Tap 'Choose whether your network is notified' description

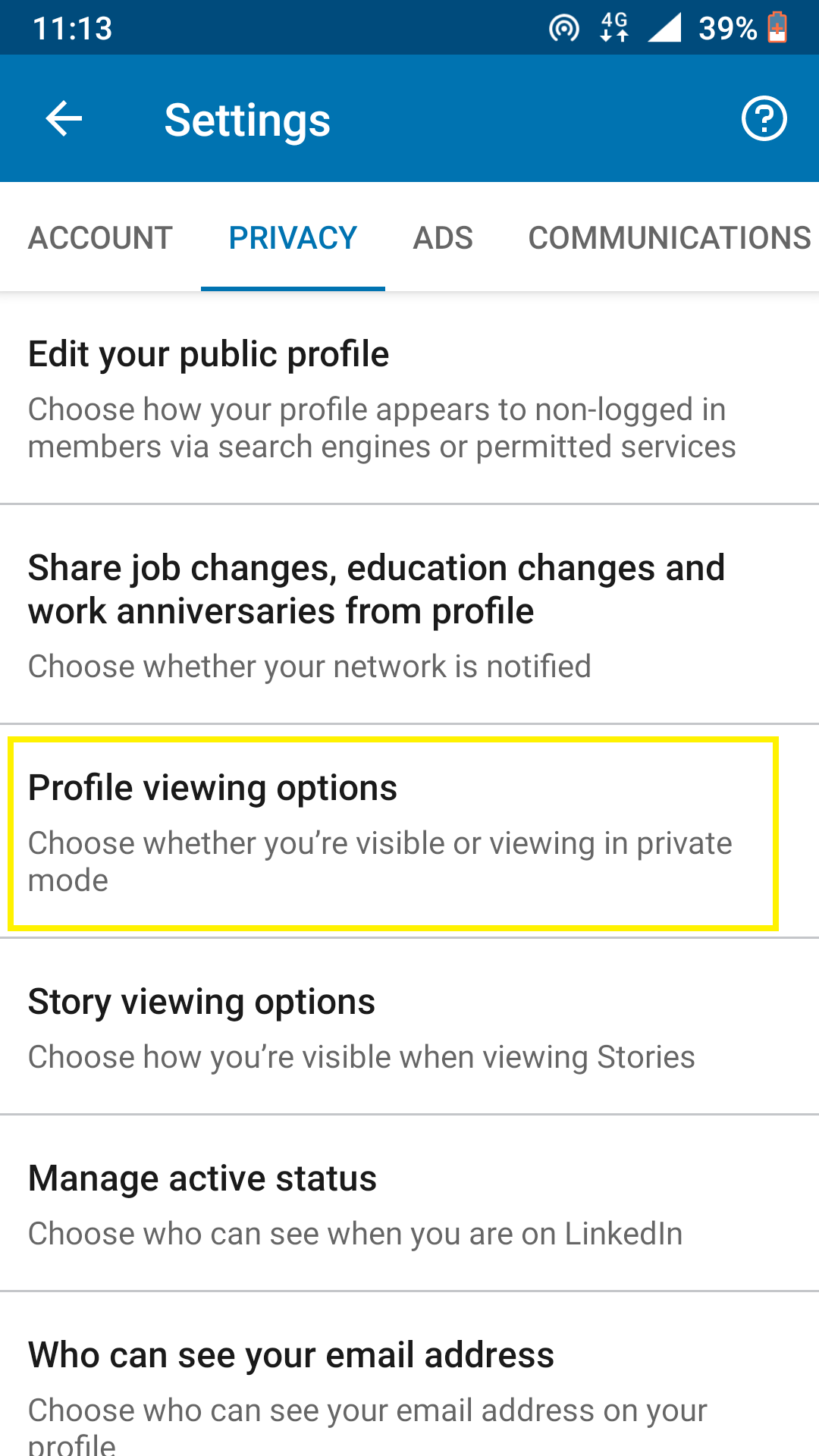tap(309, 667)
